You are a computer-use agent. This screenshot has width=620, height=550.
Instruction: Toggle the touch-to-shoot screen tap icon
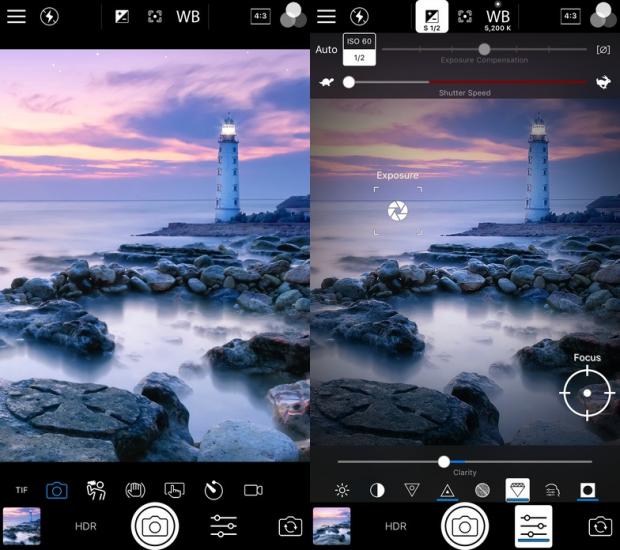pyautogui.click(x=174, y=490)
